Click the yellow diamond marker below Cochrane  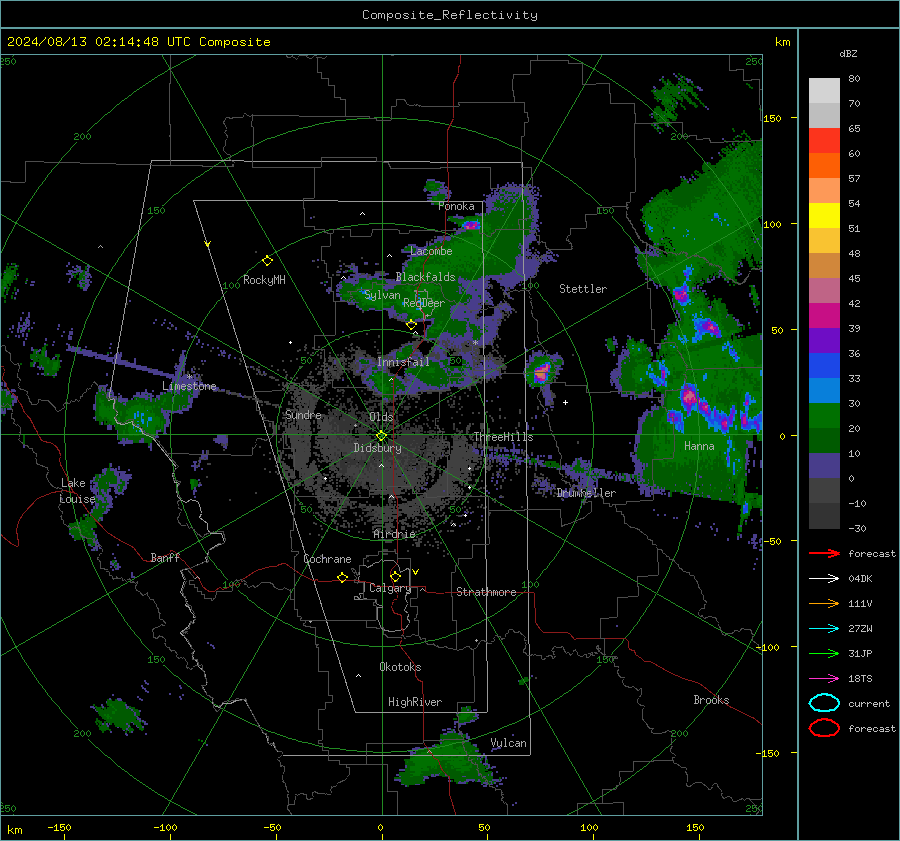(x=342, y=577)
